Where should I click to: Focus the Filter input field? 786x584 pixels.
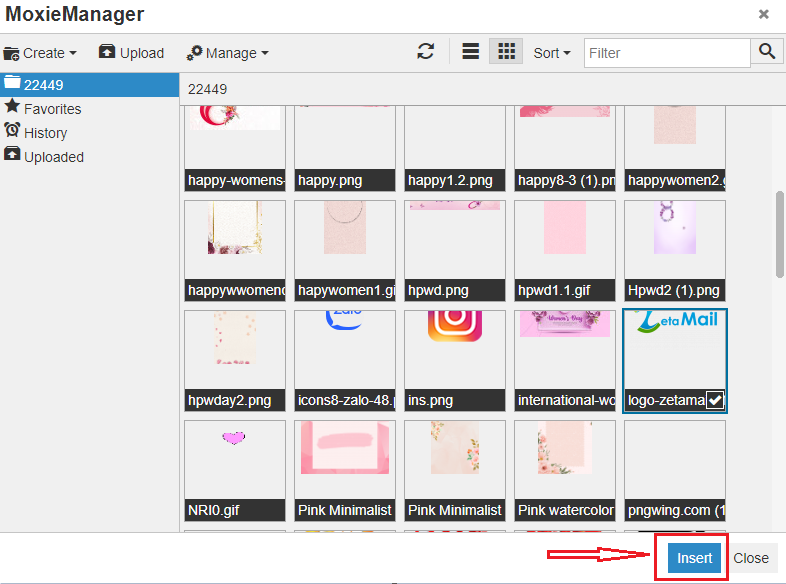point(667,53)
